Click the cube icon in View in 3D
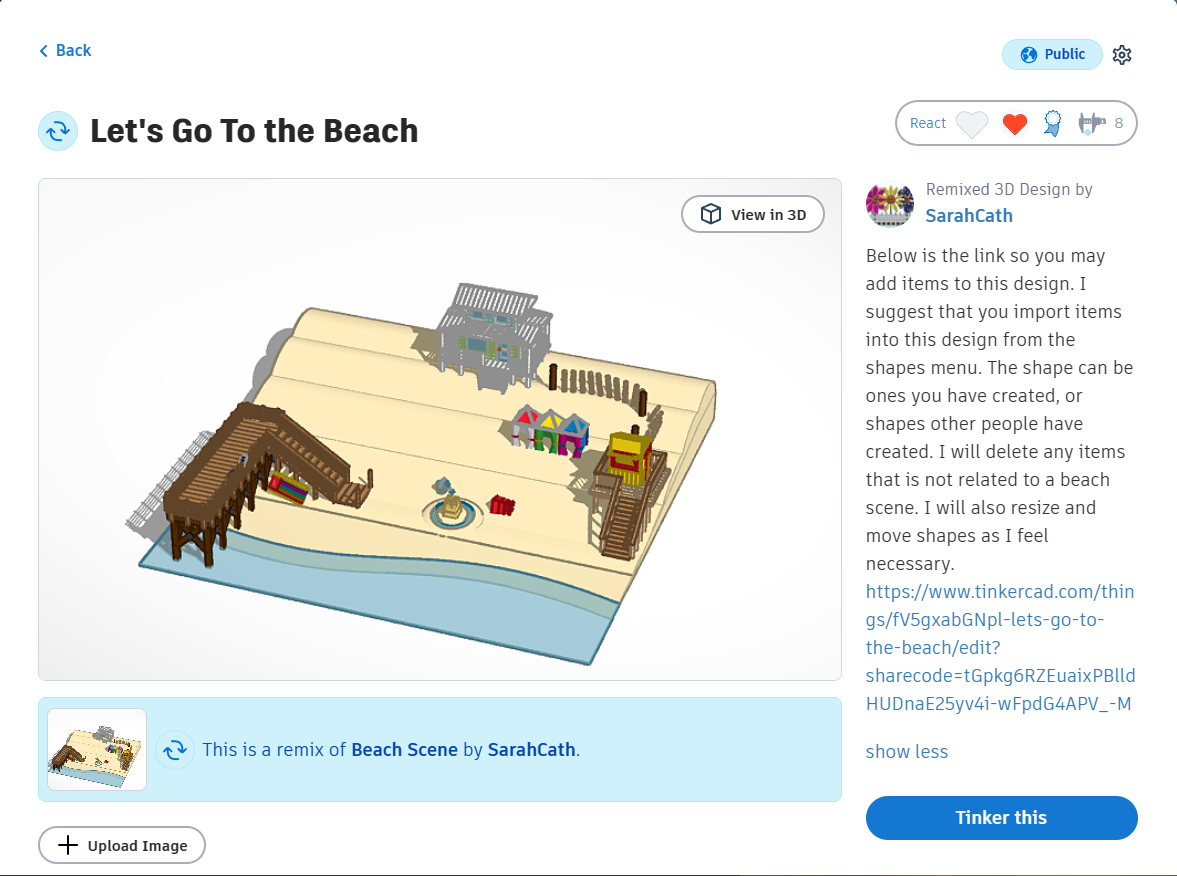Image resolution: width=1177 pixels, height=876 pixels. (x=710, y=215)
